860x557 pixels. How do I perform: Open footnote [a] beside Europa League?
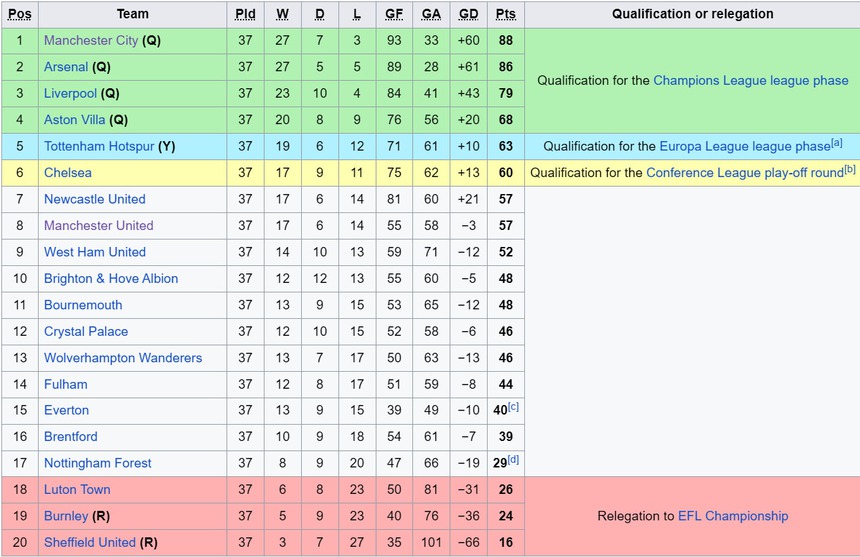click(x=836, y=143)
